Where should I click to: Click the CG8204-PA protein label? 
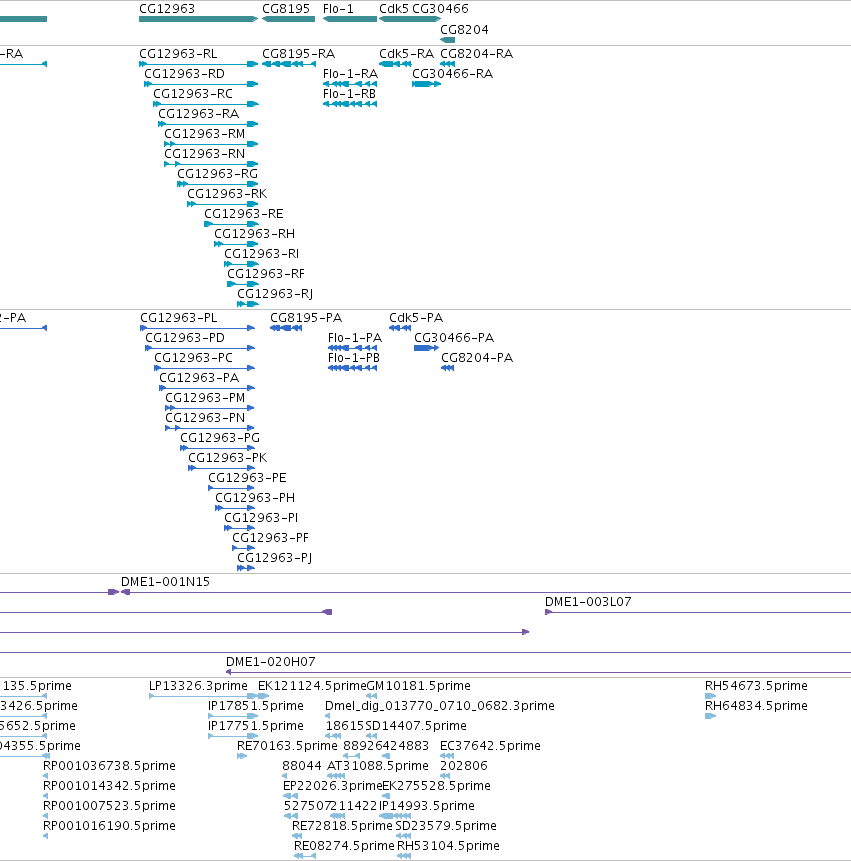[x=477, y=358]
